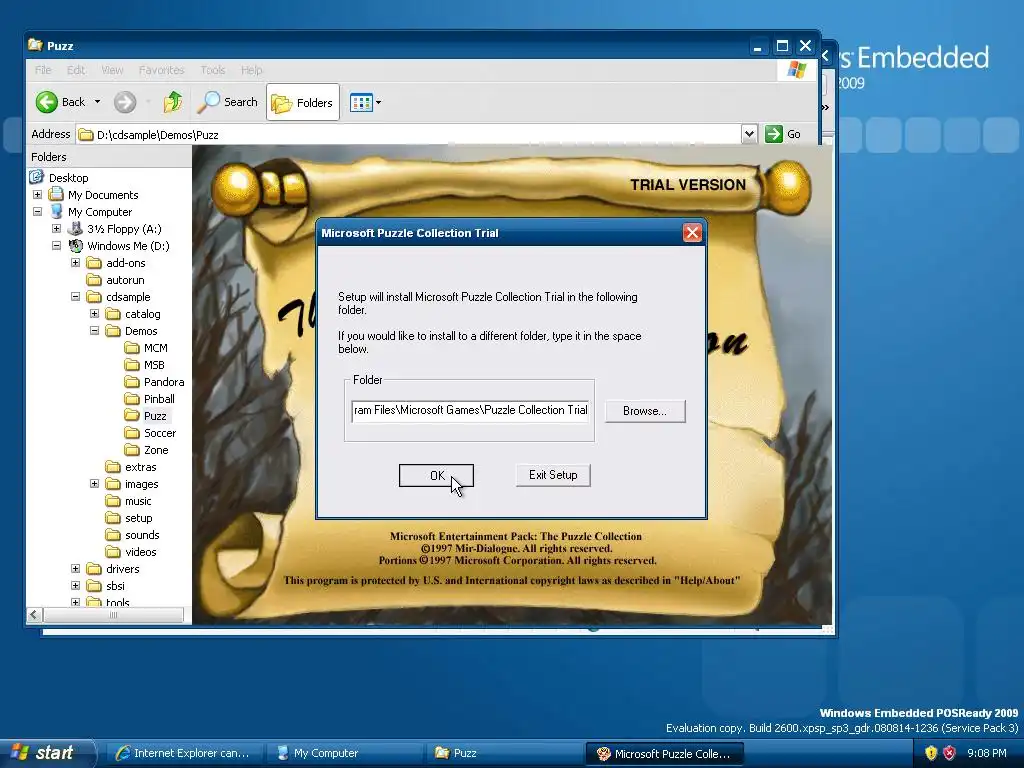
Task: Click the green Go arrow button
Action: (x=774, y=134)
